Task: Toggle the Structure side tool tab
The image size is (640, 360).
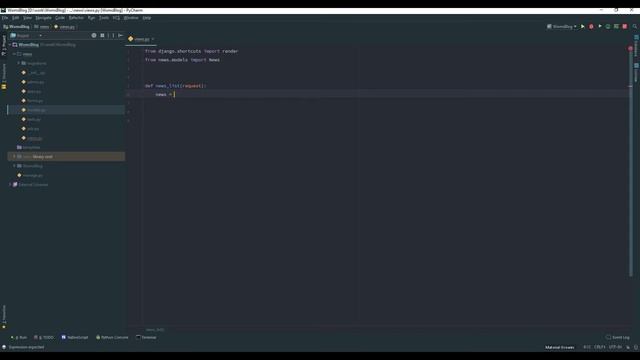Action: point(4,76)
